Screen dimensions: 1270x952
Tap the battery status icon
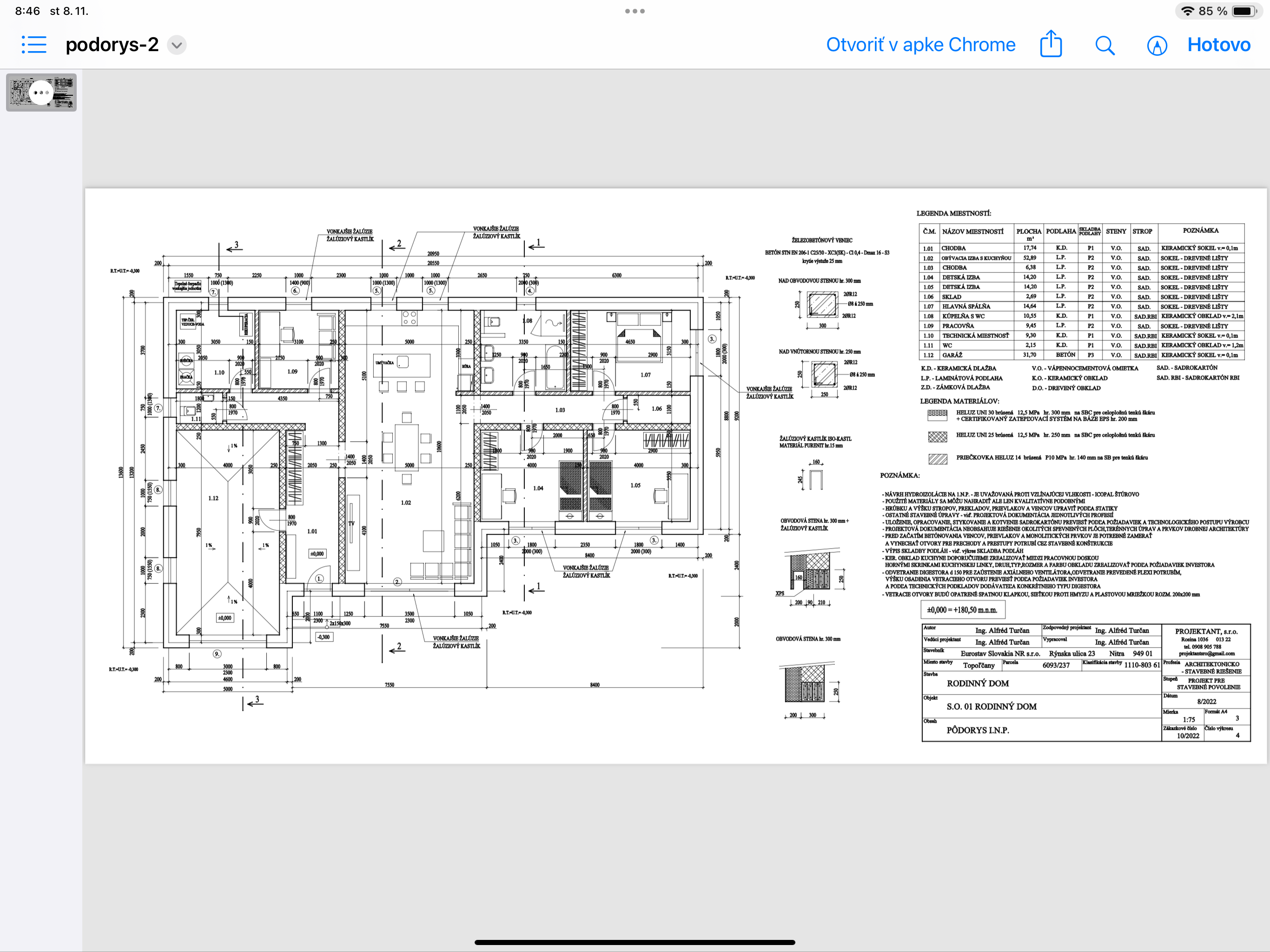(x=1244, y=11)
